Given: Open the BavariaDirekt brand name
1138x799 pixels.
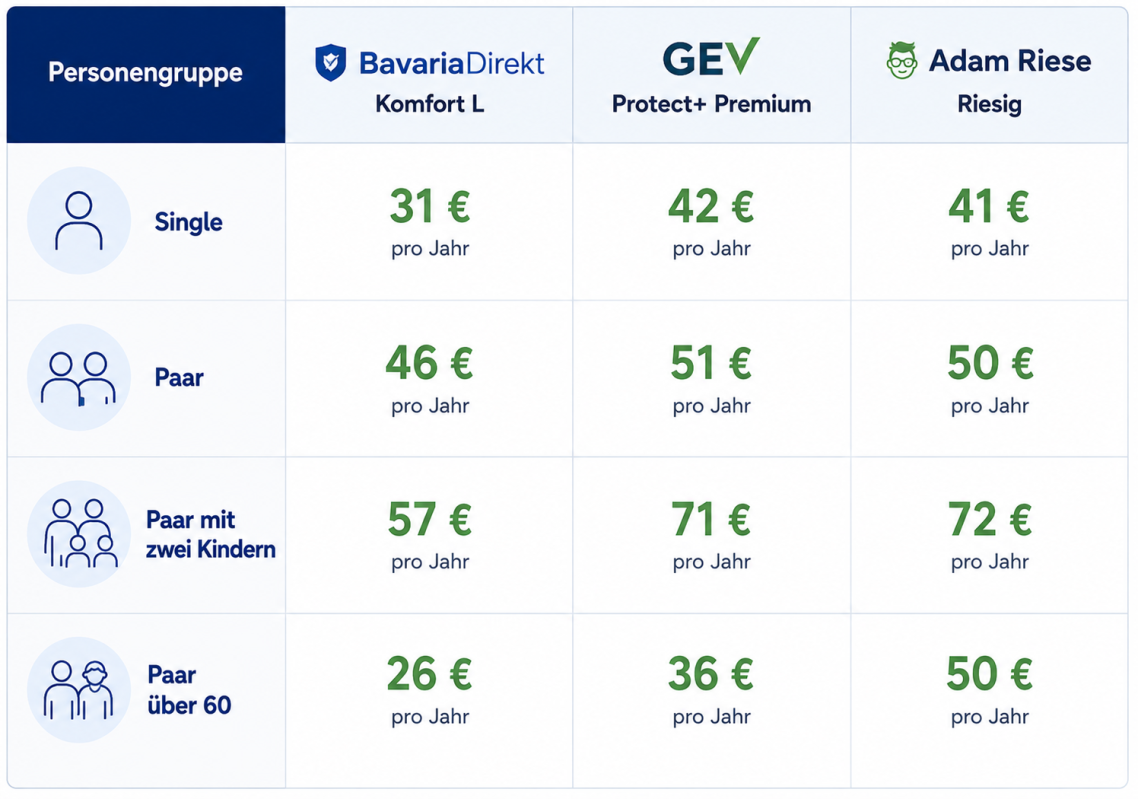Looking at the screenshot, I should pyautogui.click(x=451, y=63).
